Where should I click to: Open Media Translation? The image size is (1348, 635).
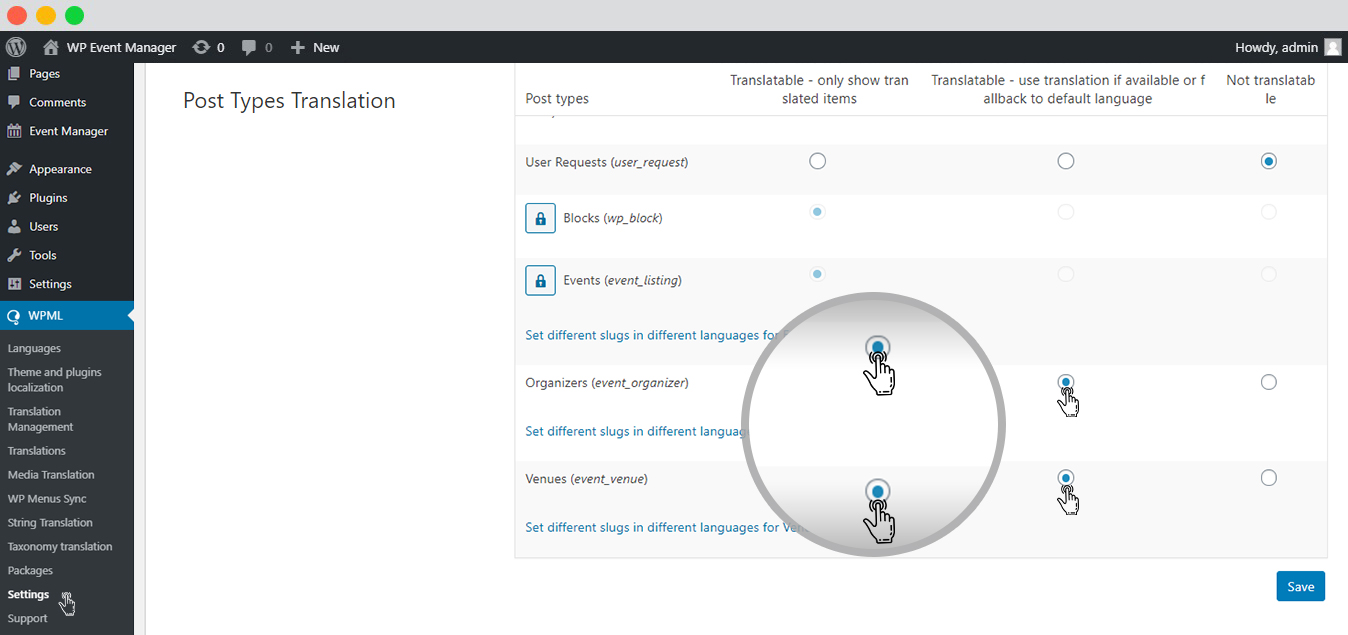tap(51, 475)
